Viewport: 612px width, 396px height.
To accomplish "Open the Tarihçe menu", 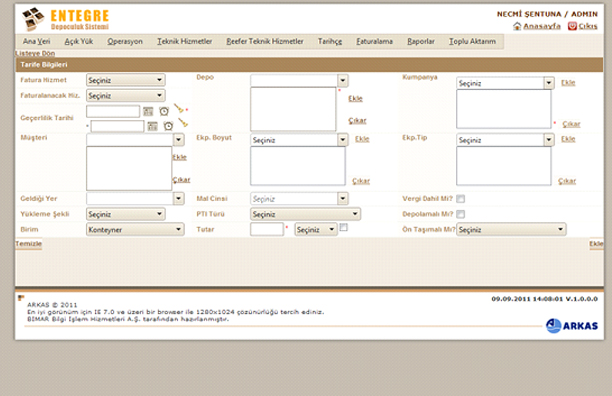I will click(330, 41).
